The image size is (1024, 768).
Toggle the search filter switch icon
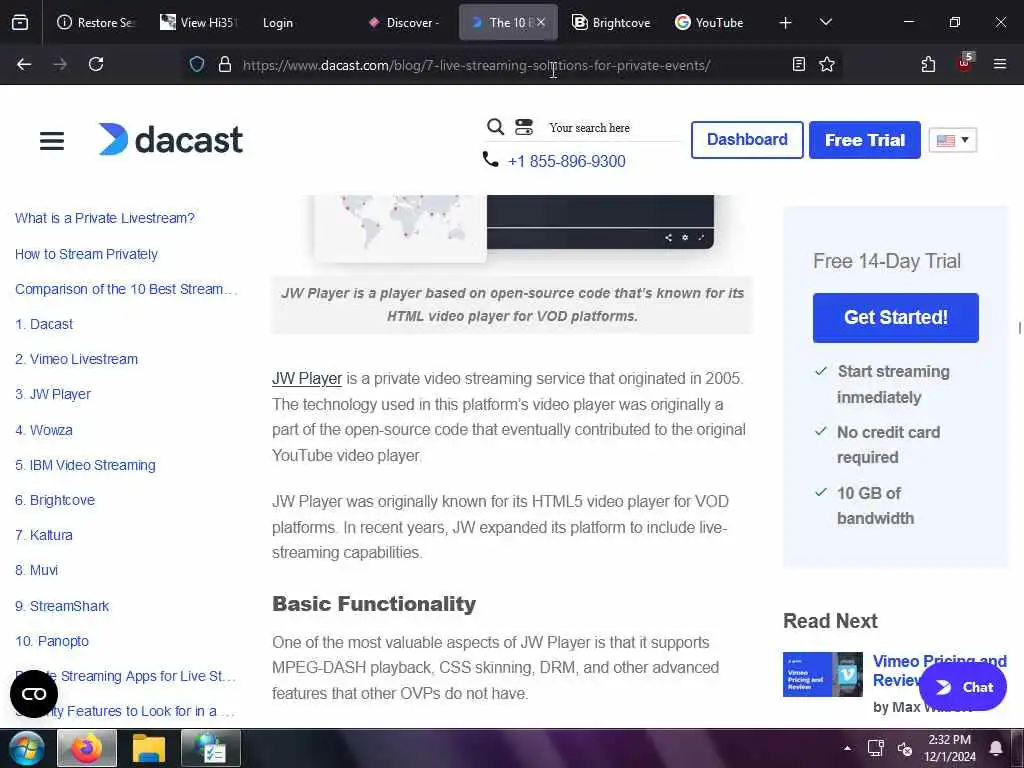(x=524, y=127)
